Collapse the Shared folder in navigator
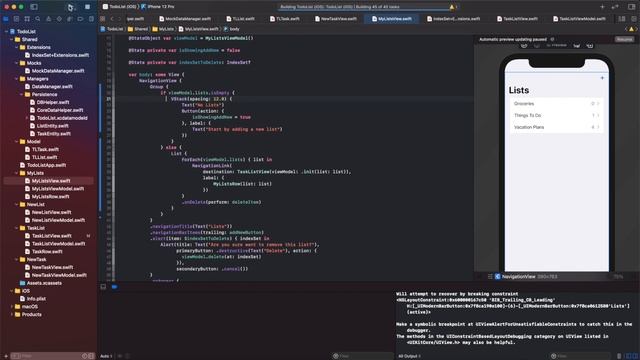Screen dimensions: 640x360 pyautogui.click(x=11, y=40)
